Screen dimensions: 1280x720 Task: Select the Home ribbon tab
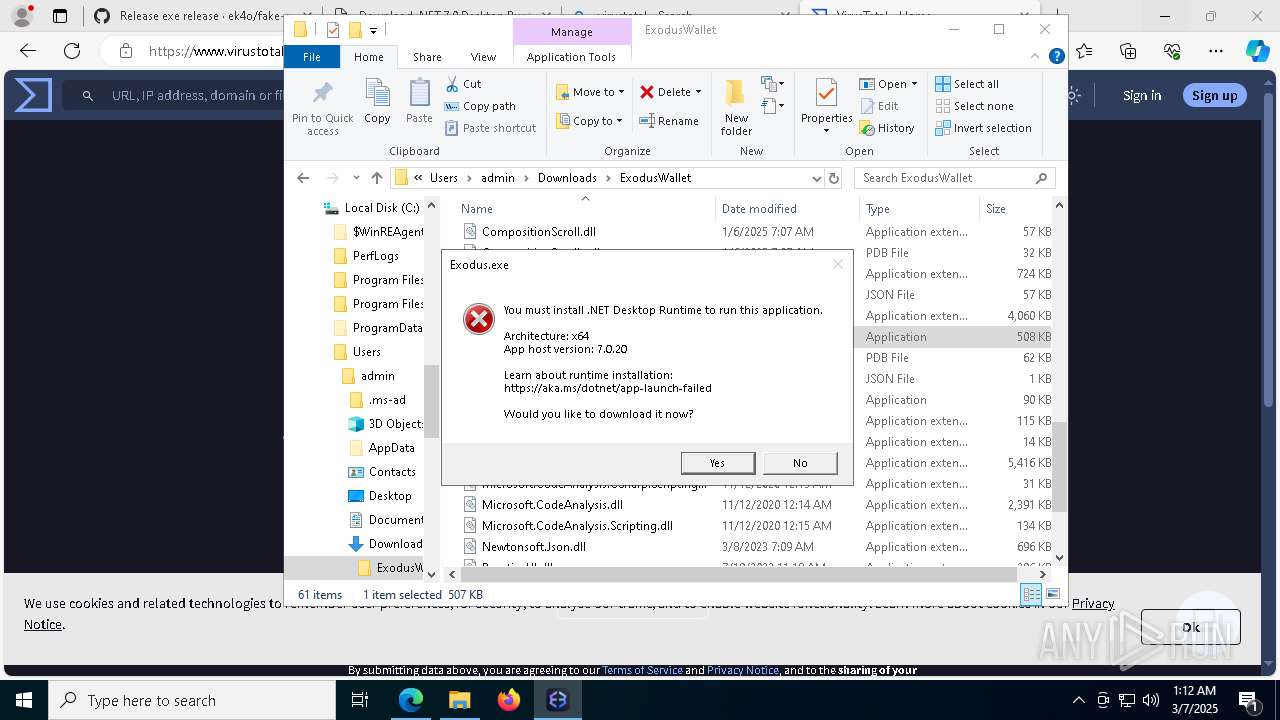coord(368,57)
